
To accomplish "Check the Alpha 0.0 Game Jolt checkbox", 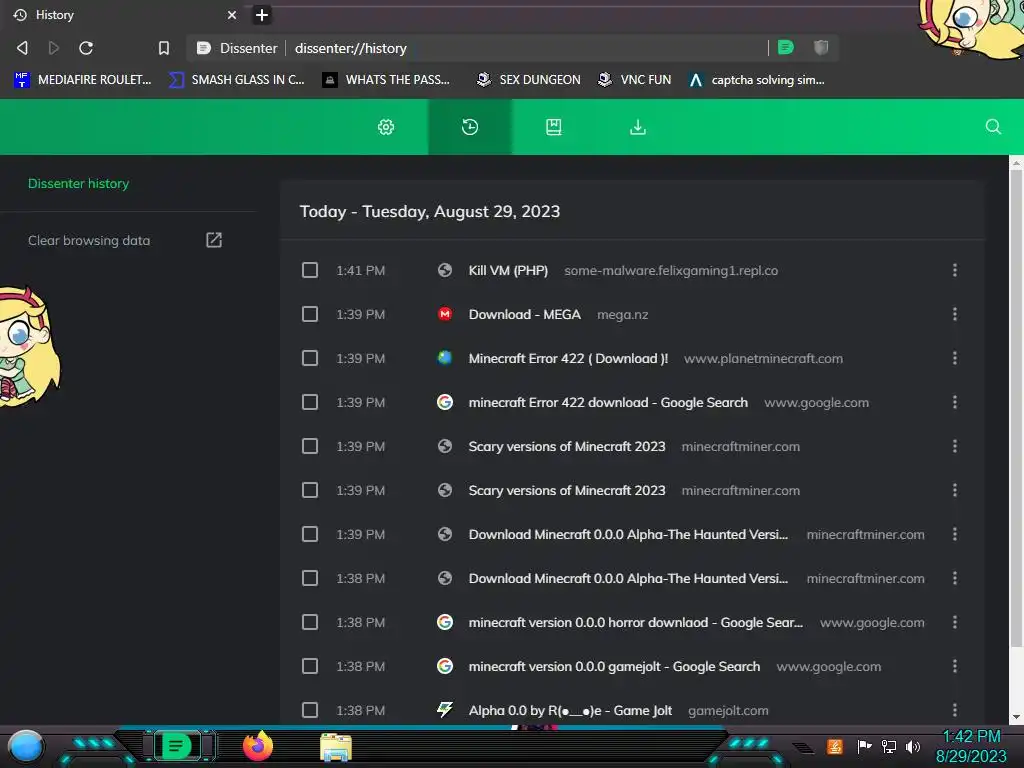I will (310, 710).
